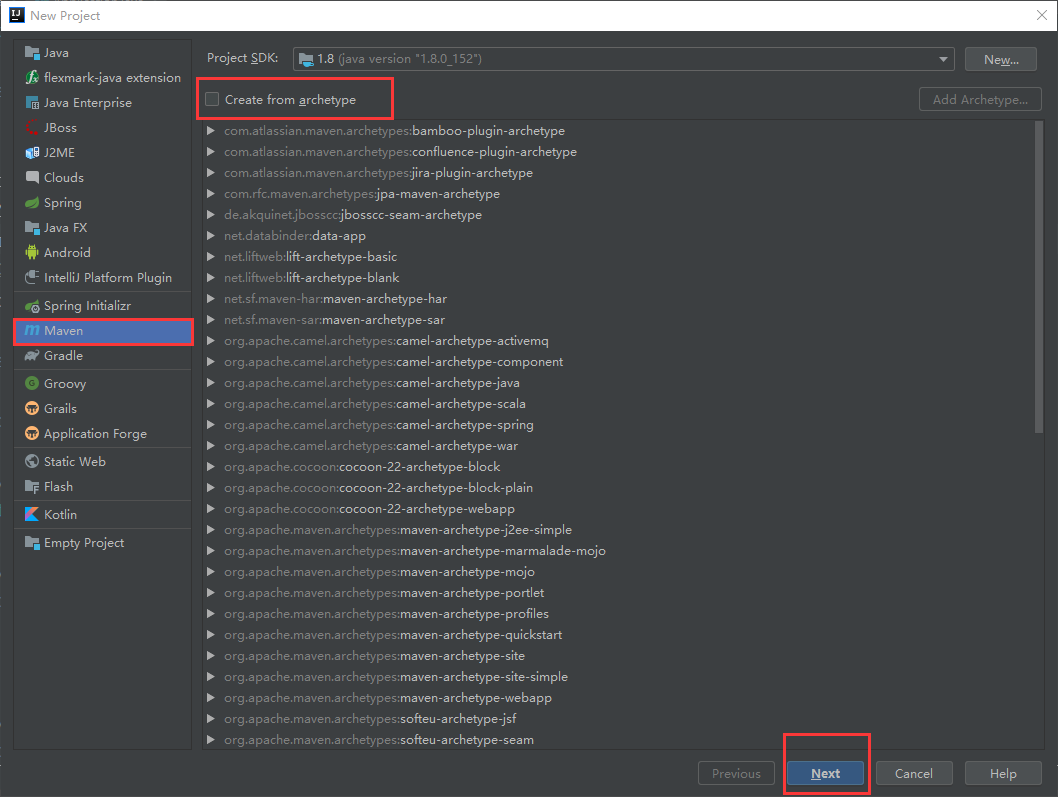Screen dimensions: 1058x797
Task: Select the JBoss icon
Action: (32, 128)
